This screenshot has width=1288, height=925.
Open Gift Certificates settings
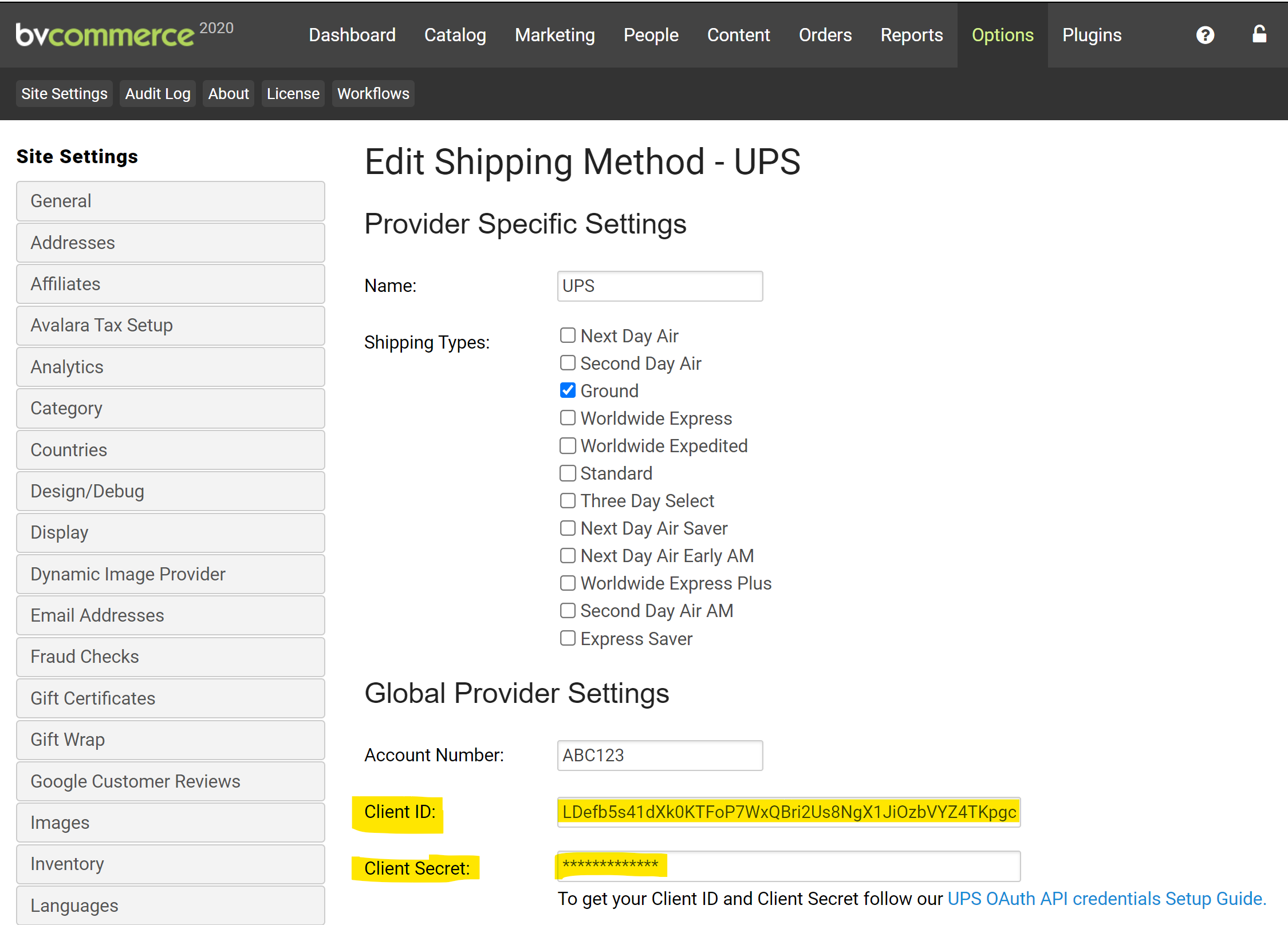pos(171,698)
